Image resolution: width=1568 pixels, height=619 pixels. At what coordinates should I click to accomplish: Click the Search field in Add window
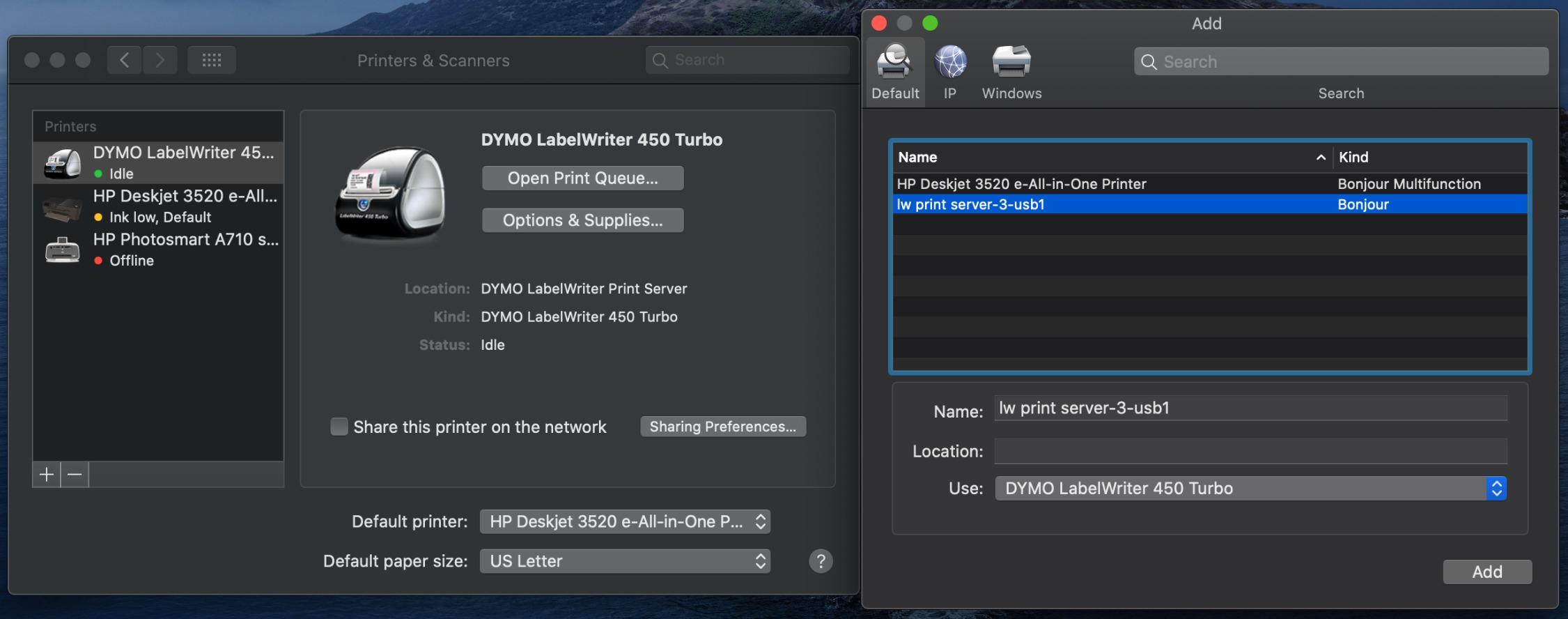click(x=1341, y=61)
